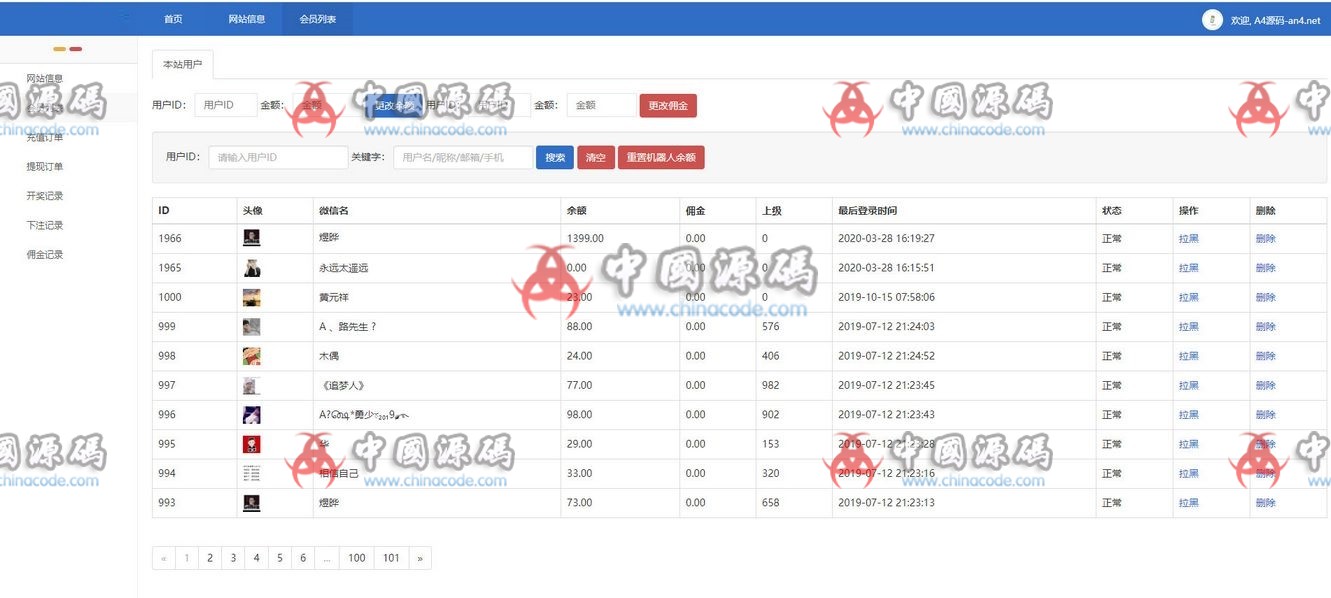The height and width of the screenshot is (598, 1331).
Task: Select the 会员列表 top navigation item
Action: coord(318,19)
